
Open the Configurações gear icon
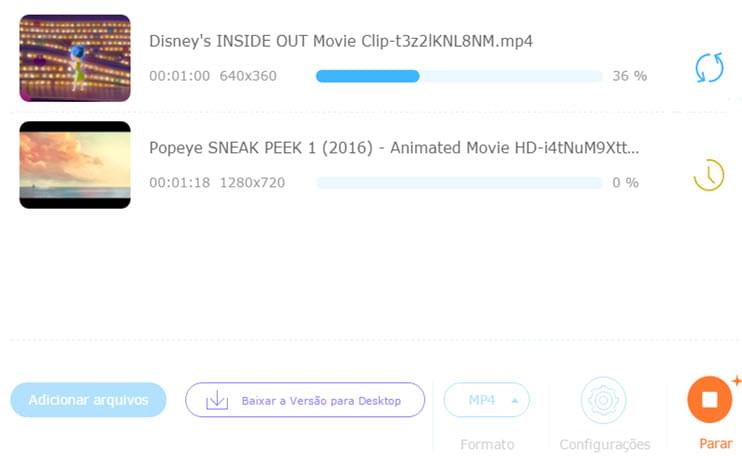coord(603,401)
